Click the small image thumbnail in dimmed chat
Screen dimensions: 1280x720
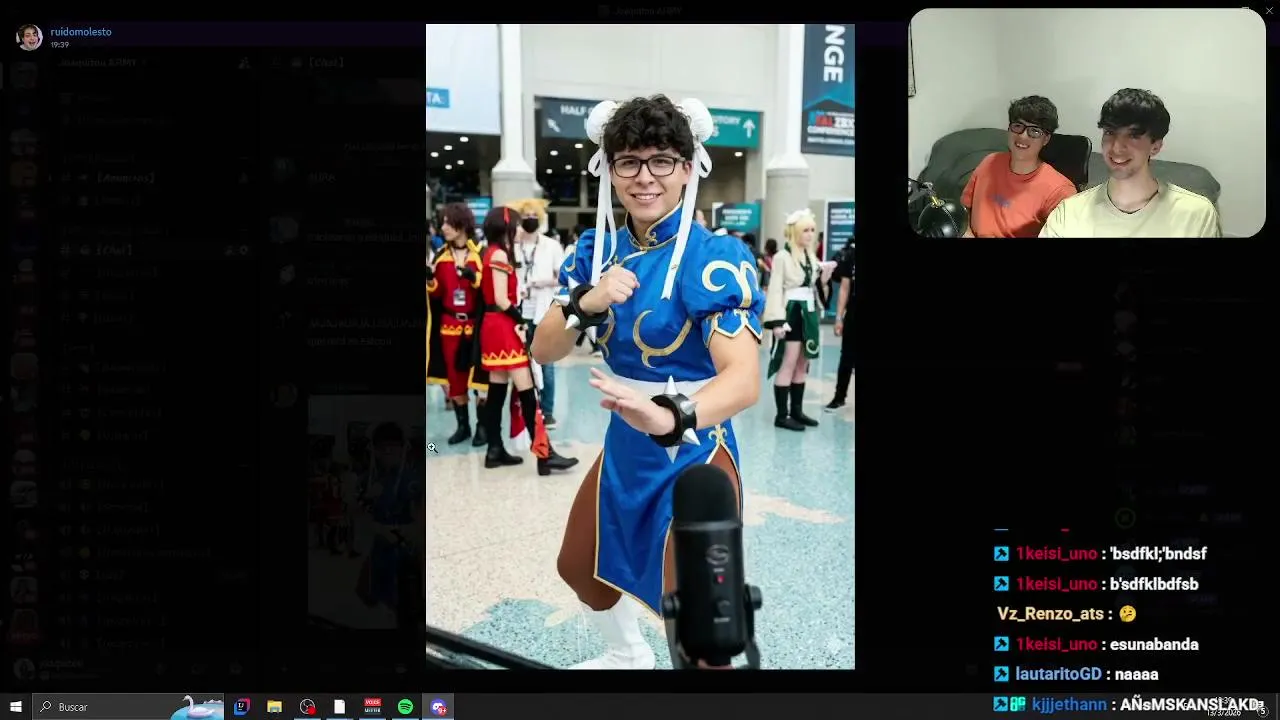tap(366, 510)
